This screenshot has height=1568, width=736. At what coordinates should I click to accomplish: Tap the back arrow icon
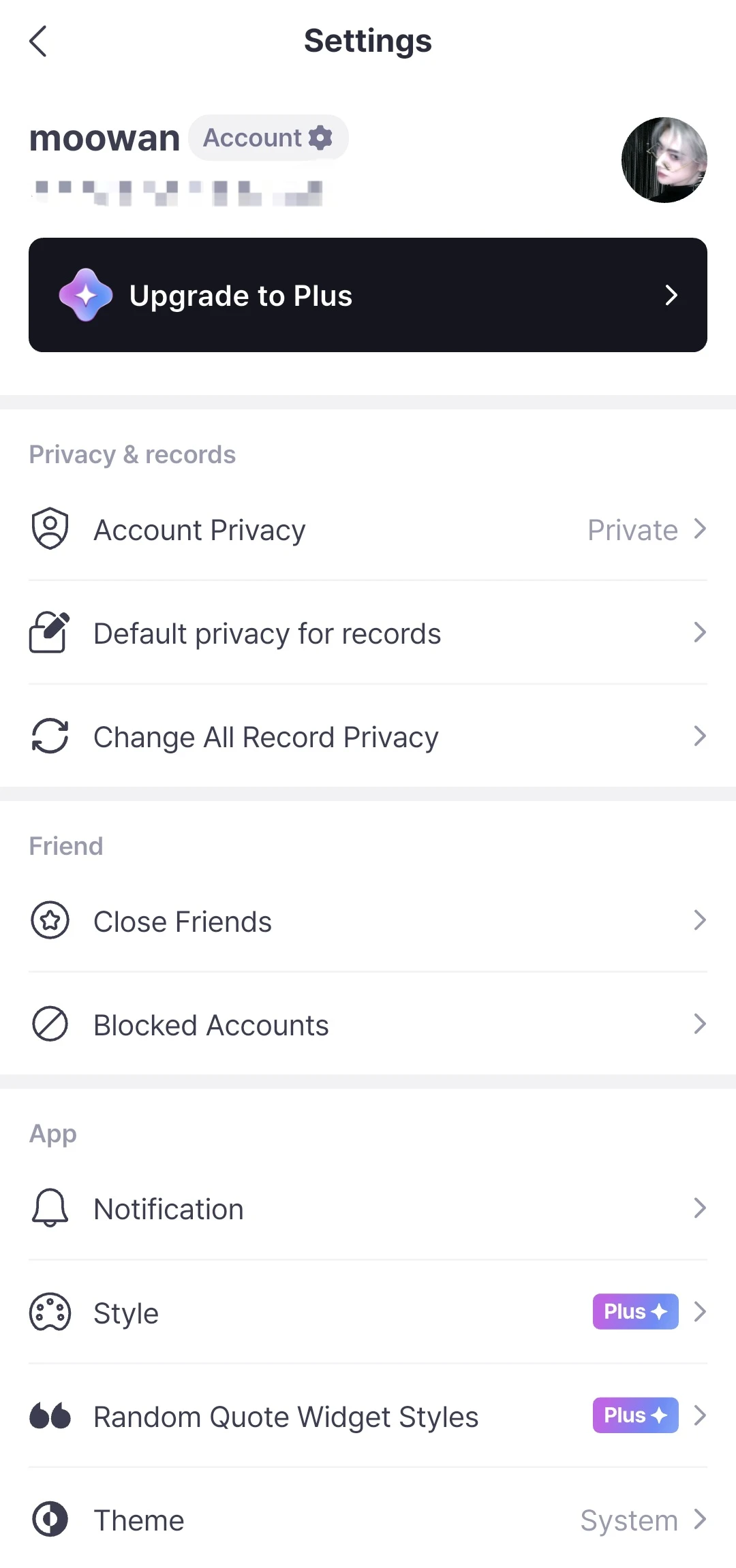point(39,42)
